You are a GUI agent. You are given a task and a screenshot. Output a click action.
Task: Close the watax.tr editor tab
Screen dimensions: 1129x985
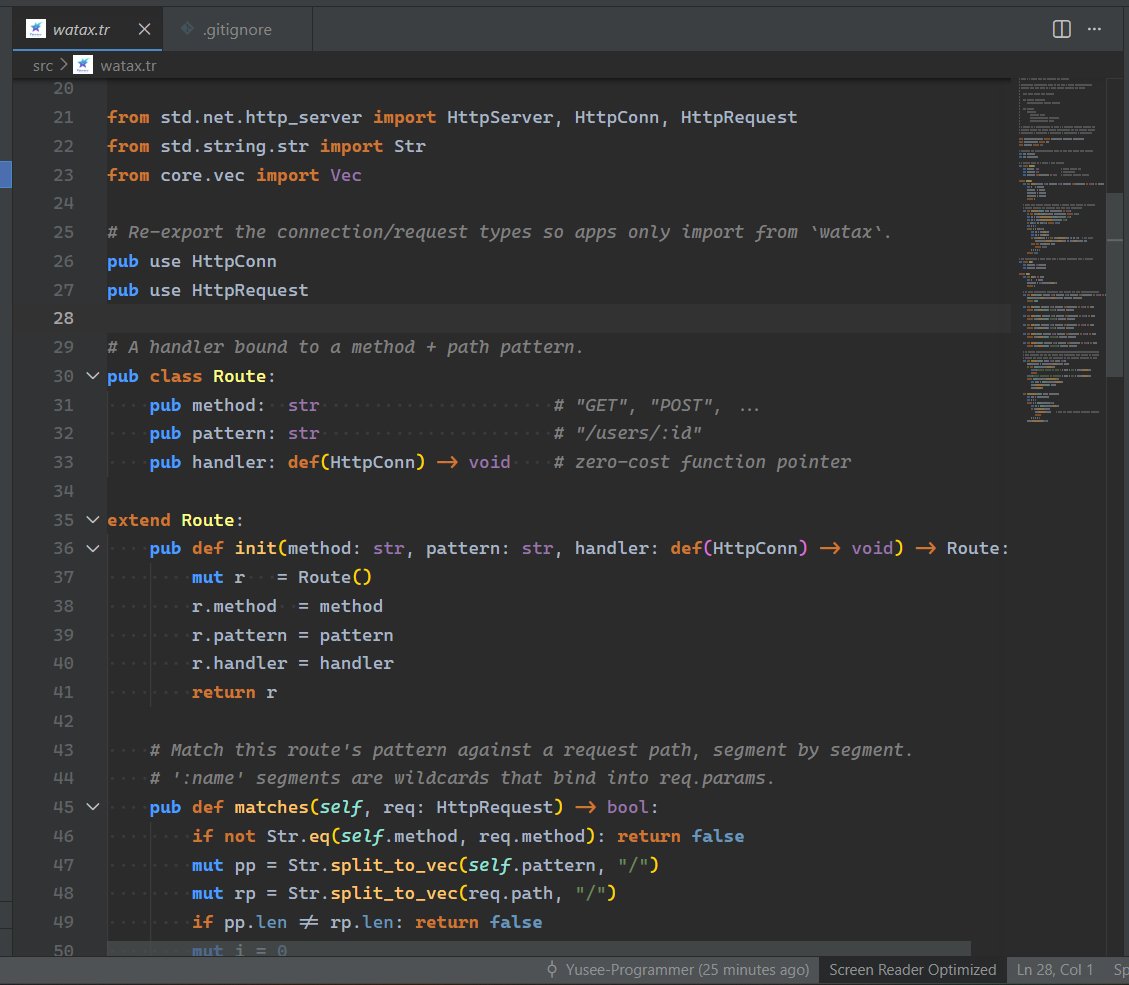point(144,29)
